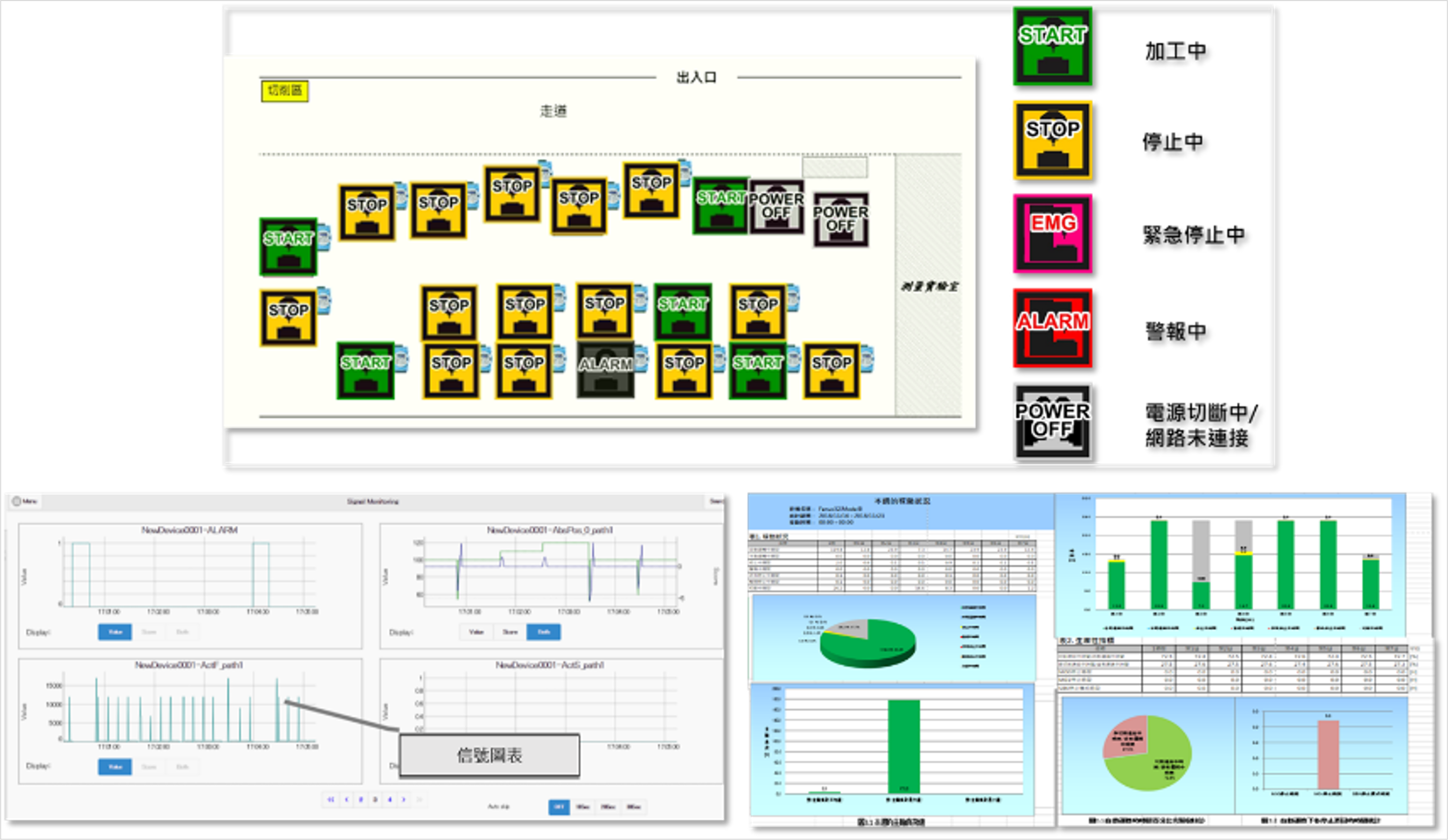This screenshot has width=1448, height=840.
Task: Select Both display for the NewDevice0001-ALARM chart
Action: [x=182, y=632]
